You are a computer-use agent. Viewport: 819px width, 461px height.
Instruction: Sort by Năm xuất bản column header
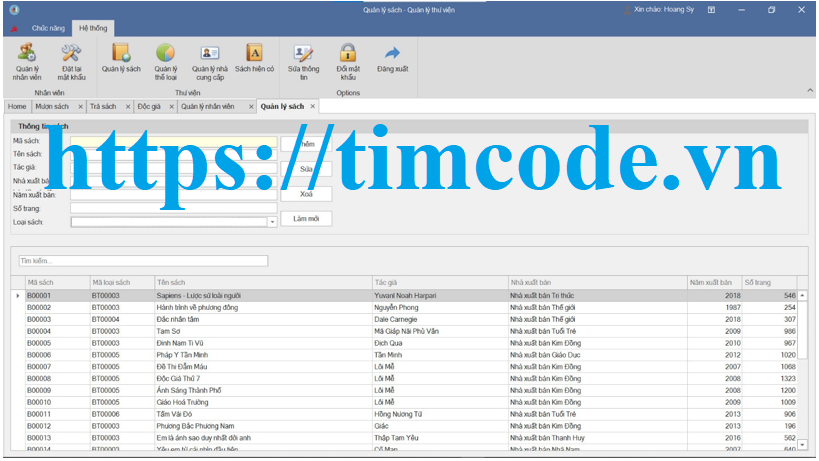(715, 282)
